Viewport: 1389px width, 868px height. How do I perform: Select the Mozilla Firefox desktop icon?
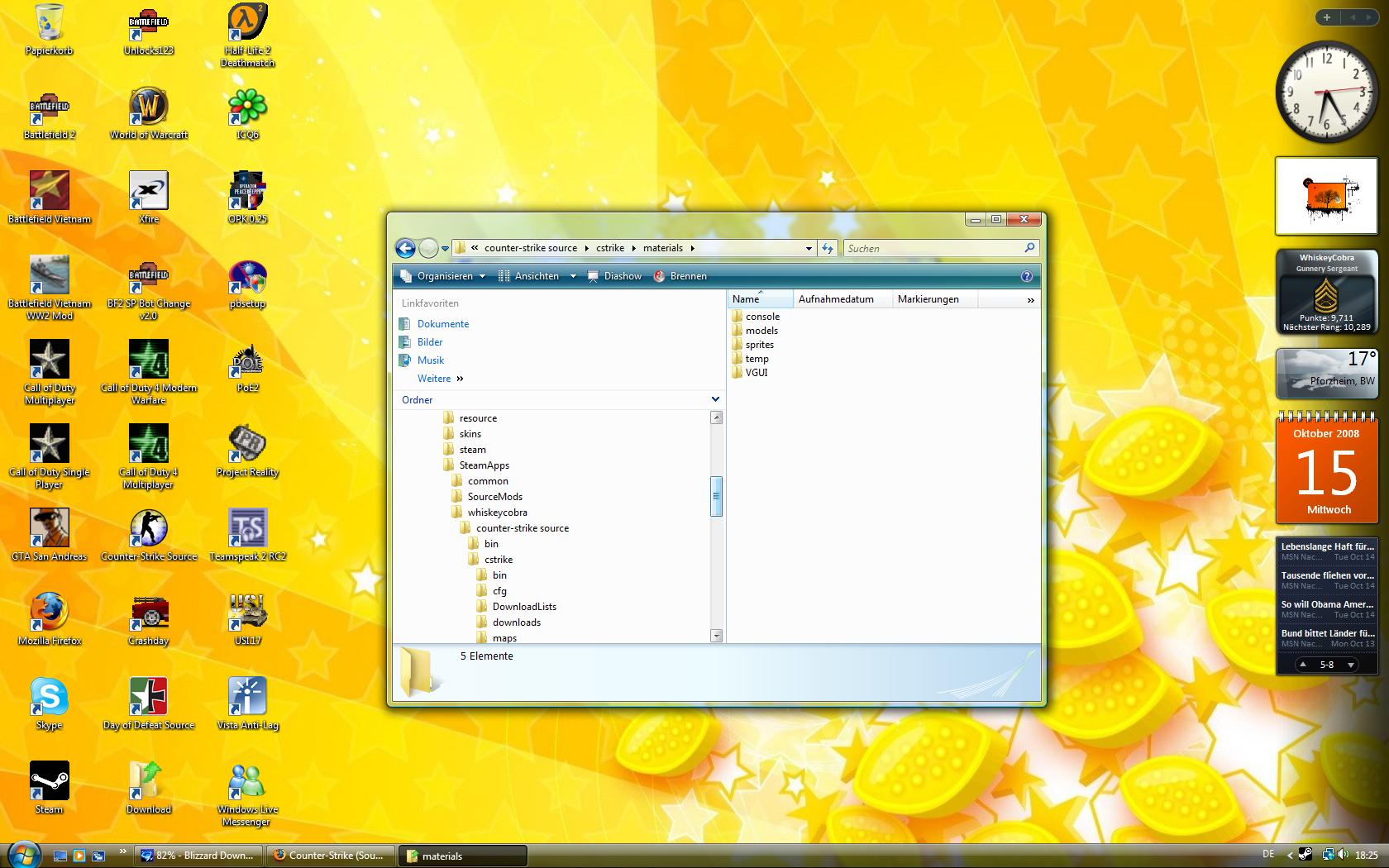tap(49, 620)
